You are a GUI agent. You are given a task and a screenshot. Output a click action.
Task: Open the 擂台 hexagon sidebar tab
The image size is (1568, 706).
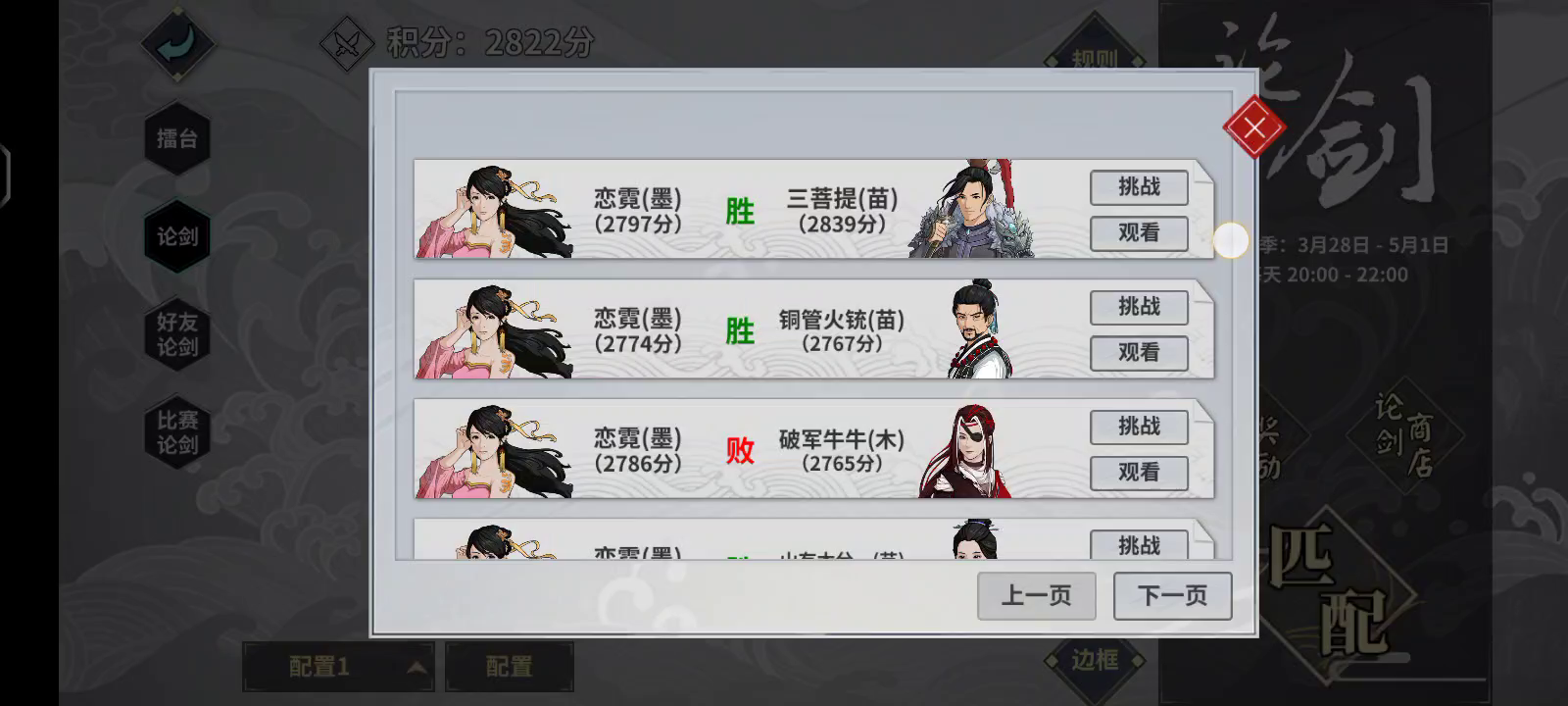point(177,138)
